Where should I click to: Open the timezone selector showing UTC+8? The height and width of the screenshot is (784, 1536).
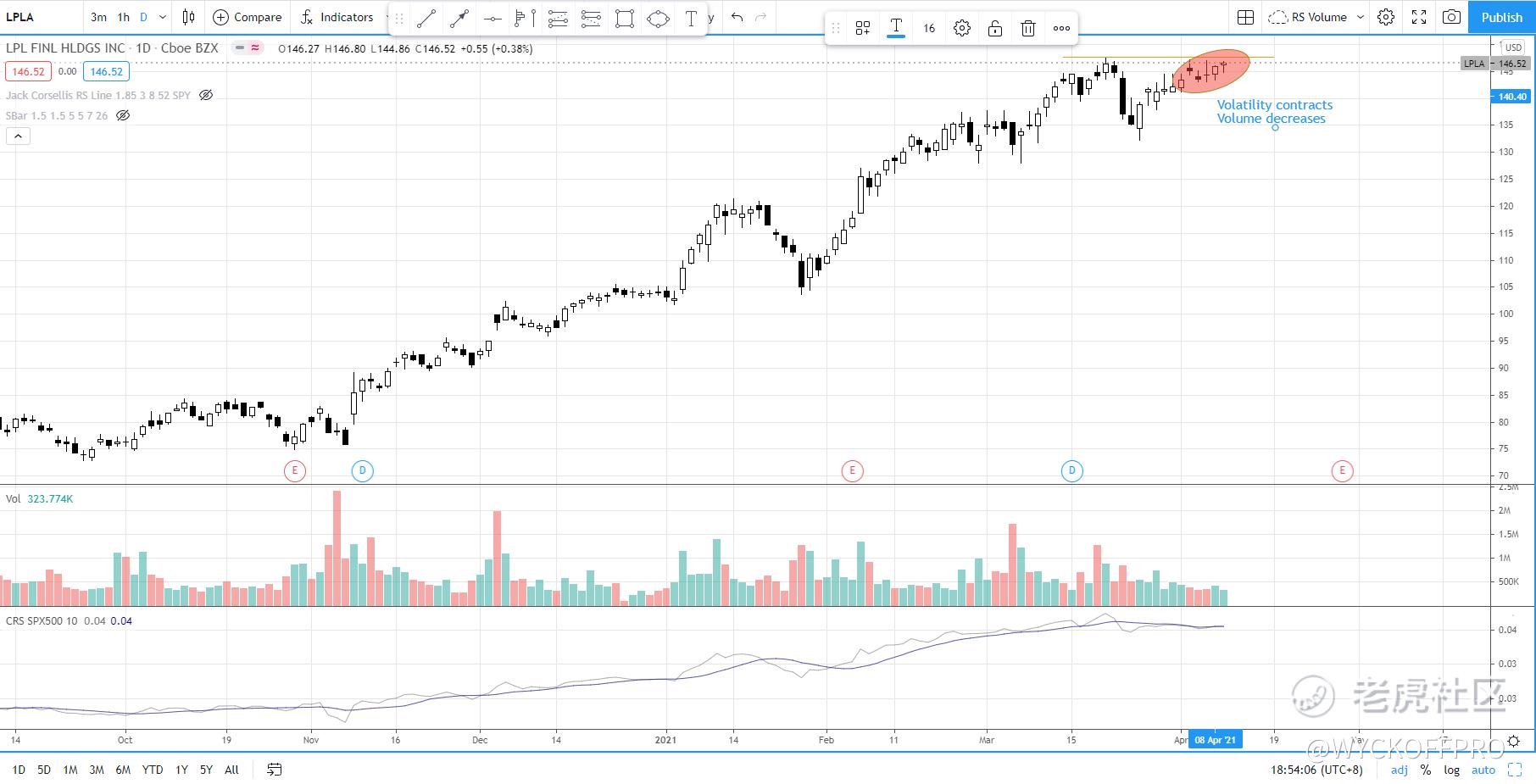[x=1318, y=770]
